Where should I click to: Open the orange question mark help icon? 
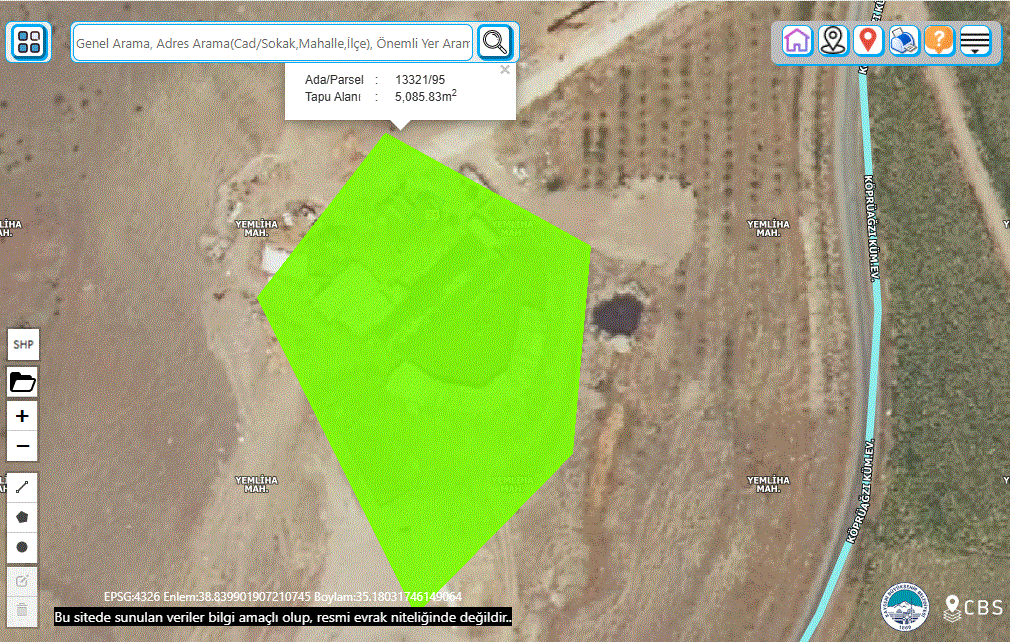point(939,41)
